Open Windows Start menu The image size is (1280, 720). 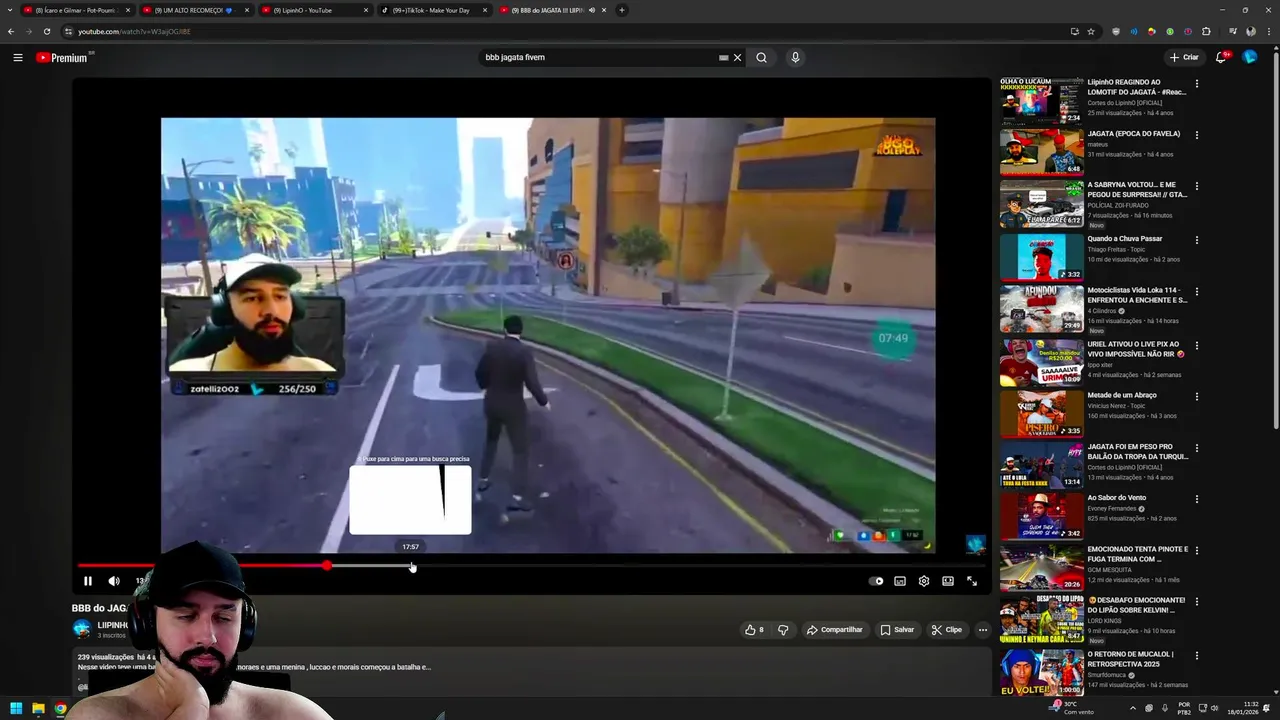16,709
